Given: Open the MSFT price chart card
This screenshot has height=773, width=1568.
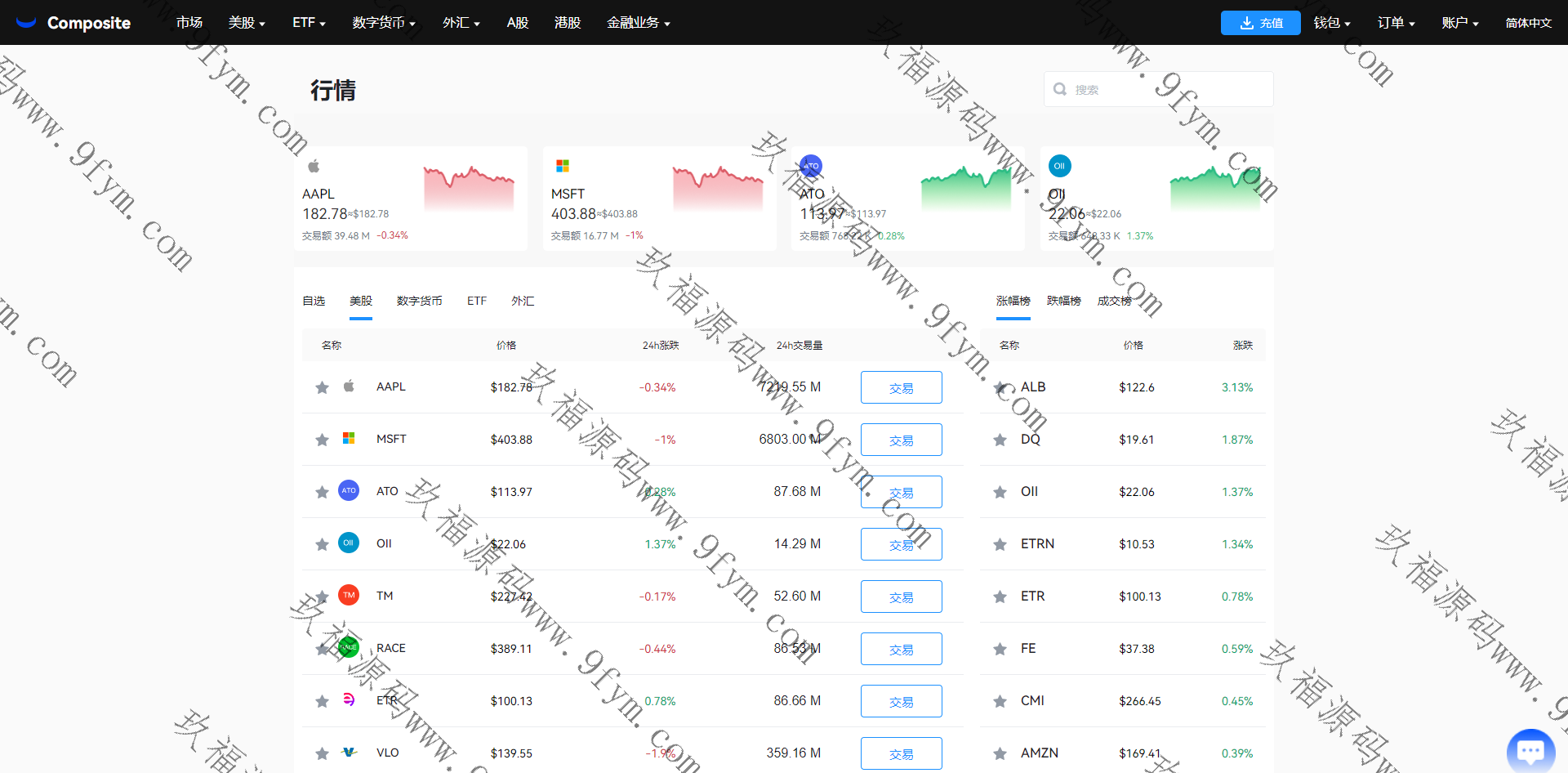Looking at the screenshot, I should click(x=659, y=199).
